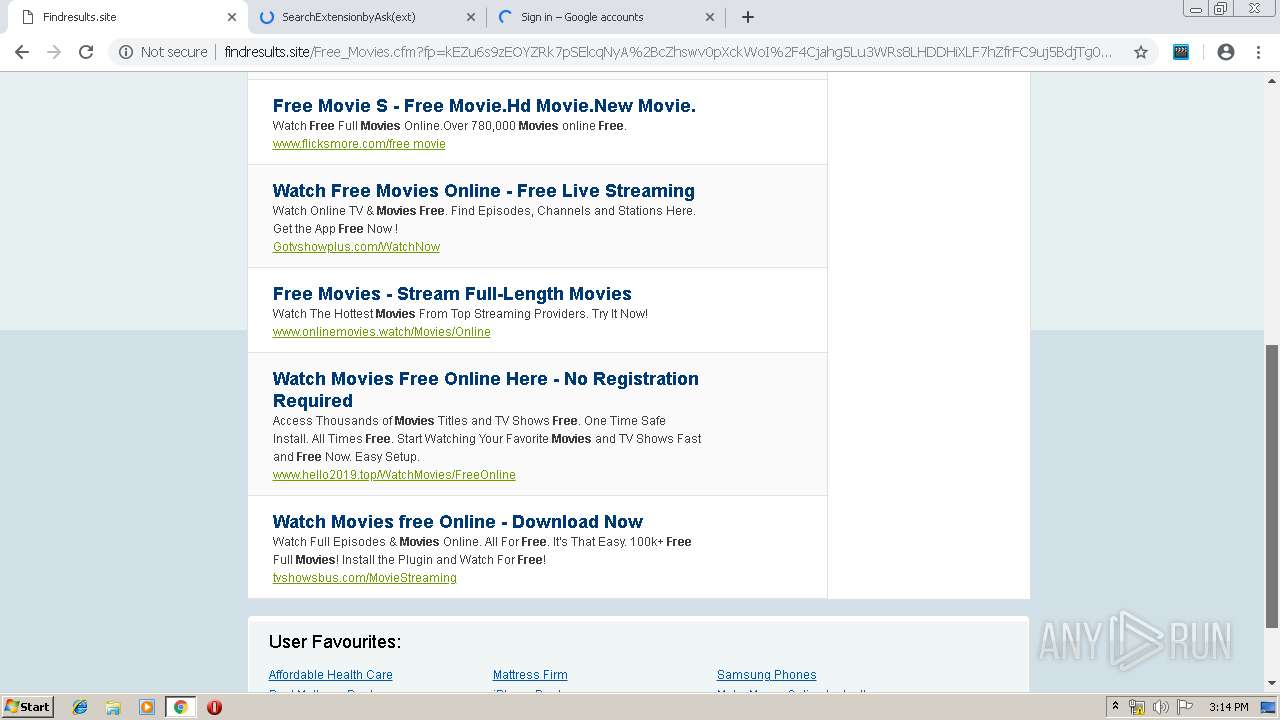Open the movie clapper extension icon
Viewport: 1280px width, 720px height.
(1181, 52)
